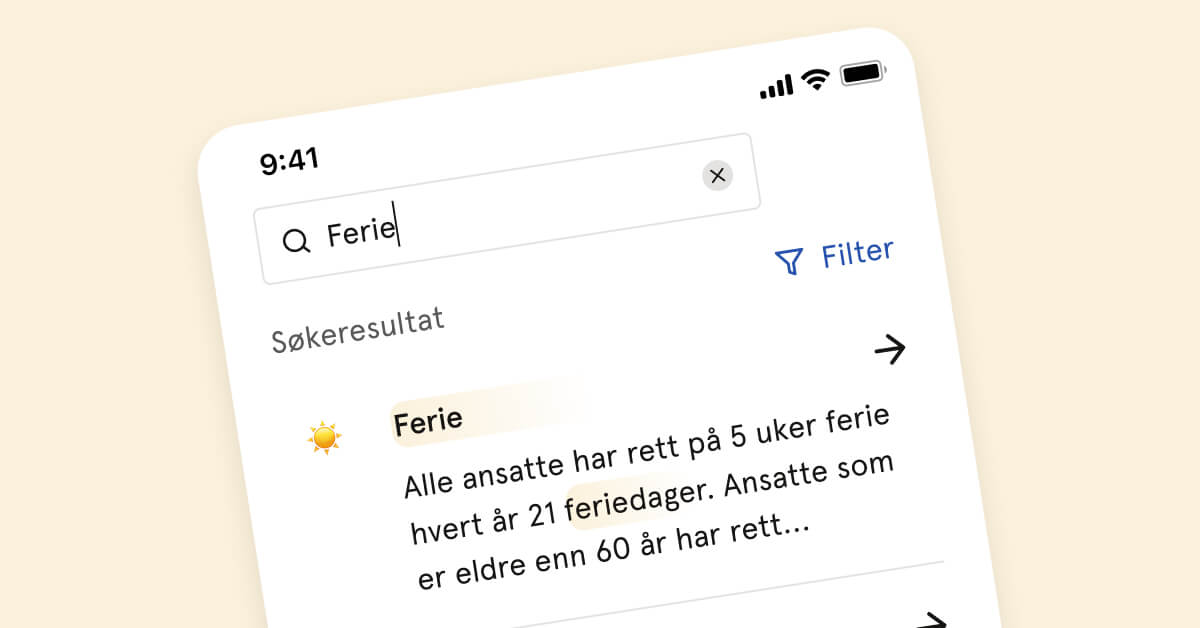Viewport: 1200px width, 628px height.
Task: Clear the search field using the x button
Action: tap(718, 175)
